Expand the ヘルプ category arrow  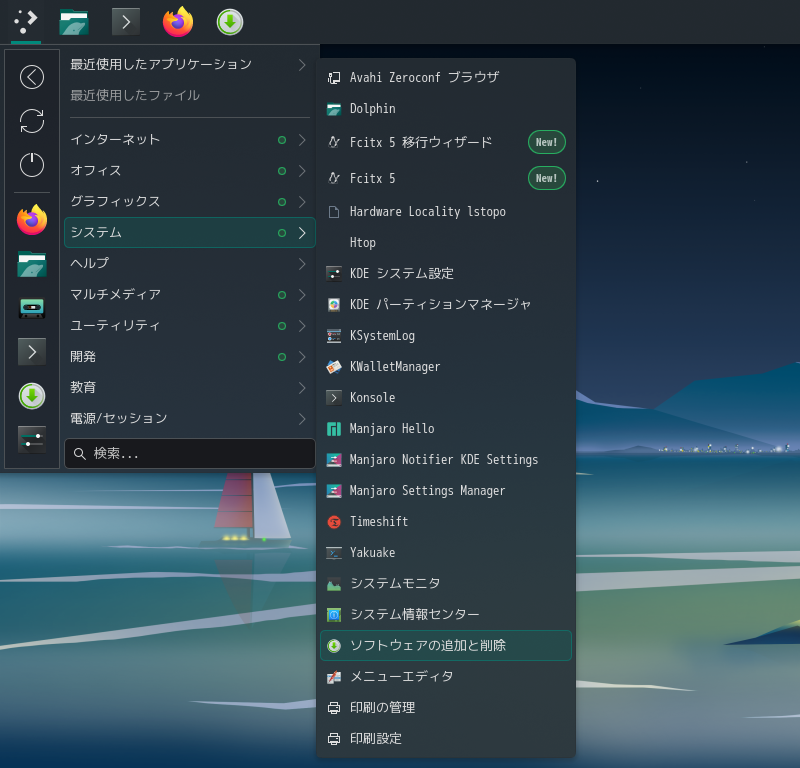click(302, 264)
